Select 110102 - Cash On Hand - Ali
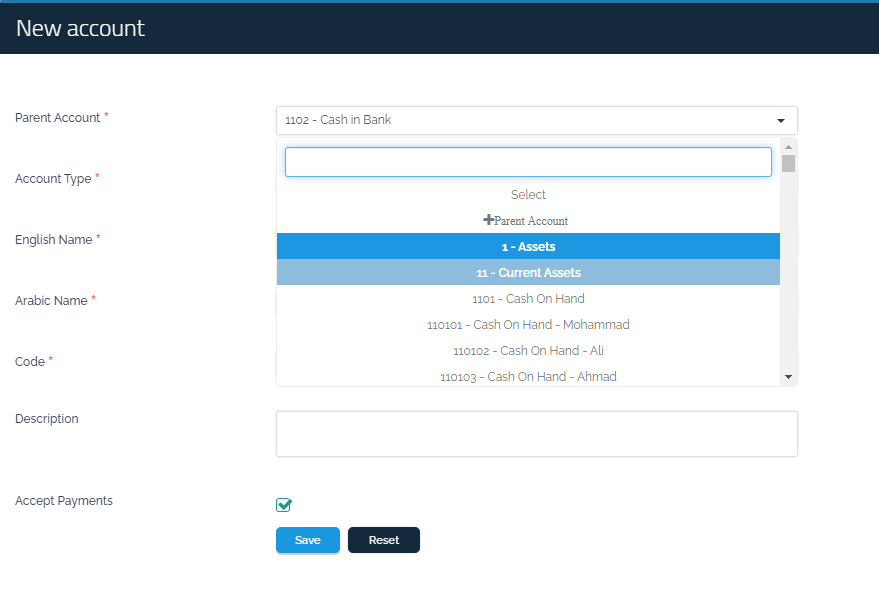The image size is (879, 602). tap(528, 351)
